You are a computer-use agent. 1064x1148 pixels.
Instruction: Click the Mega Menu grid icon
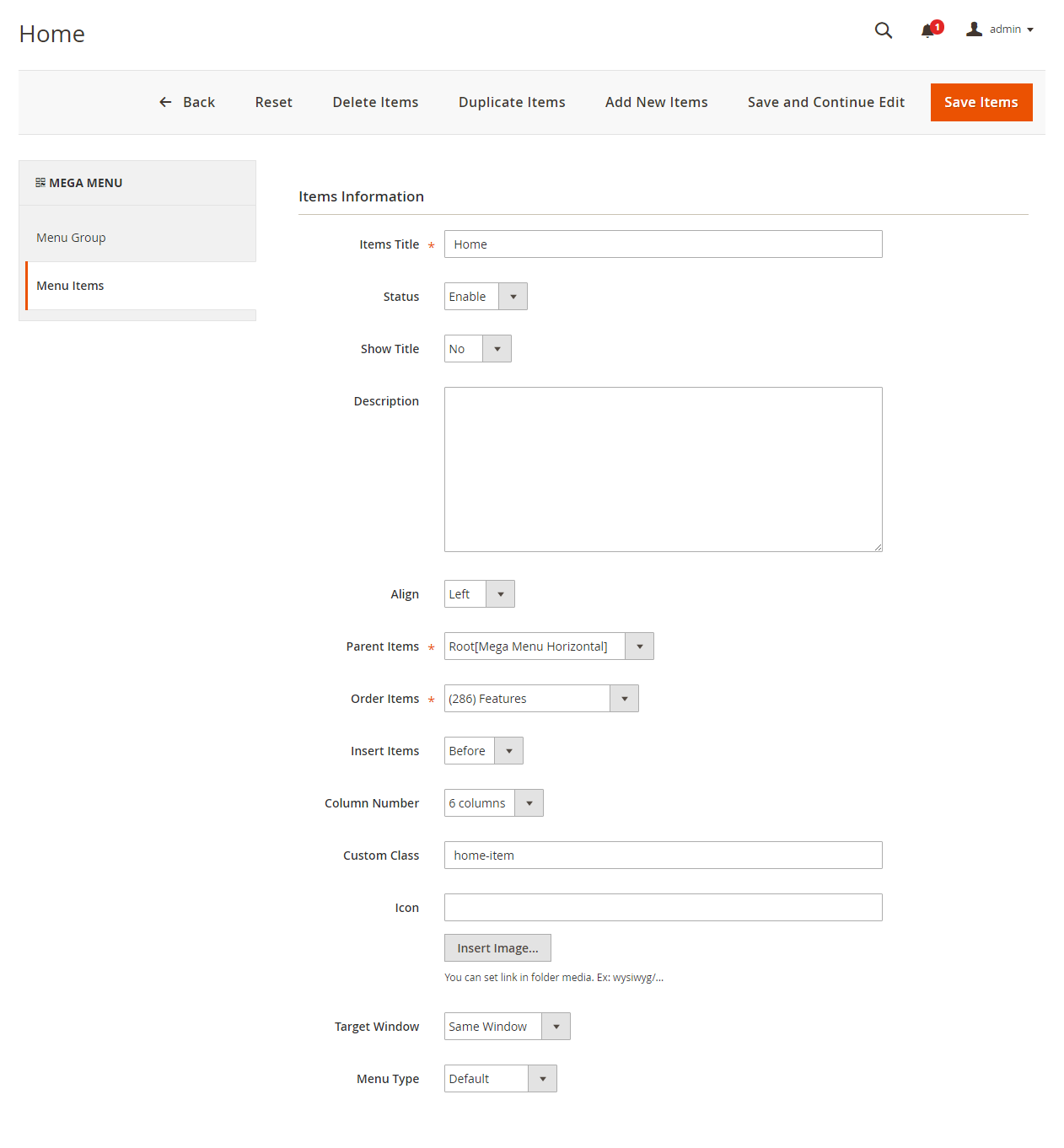40,182
